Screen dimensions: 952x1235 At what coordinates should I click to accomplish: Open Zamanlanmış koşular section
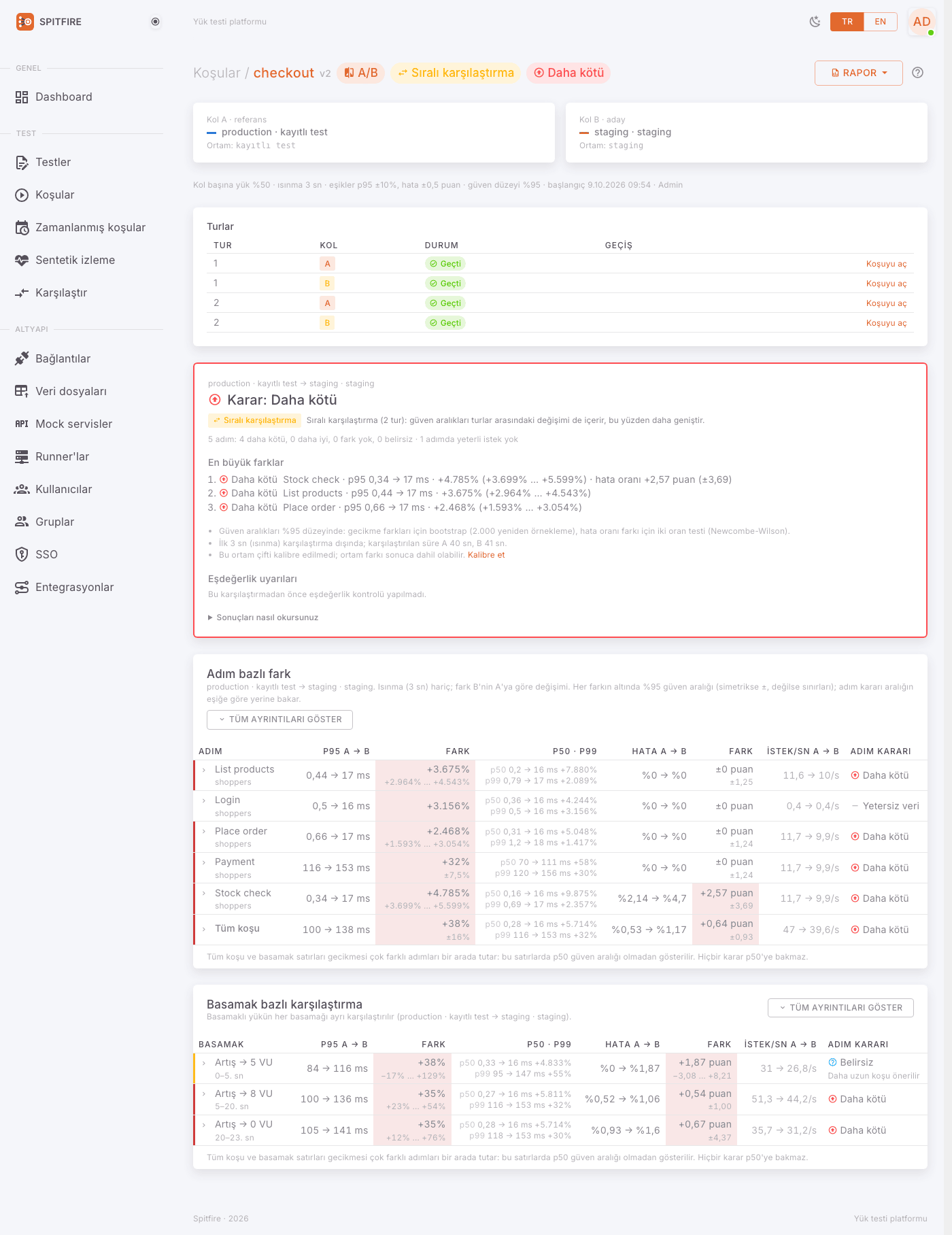point(90,228)
